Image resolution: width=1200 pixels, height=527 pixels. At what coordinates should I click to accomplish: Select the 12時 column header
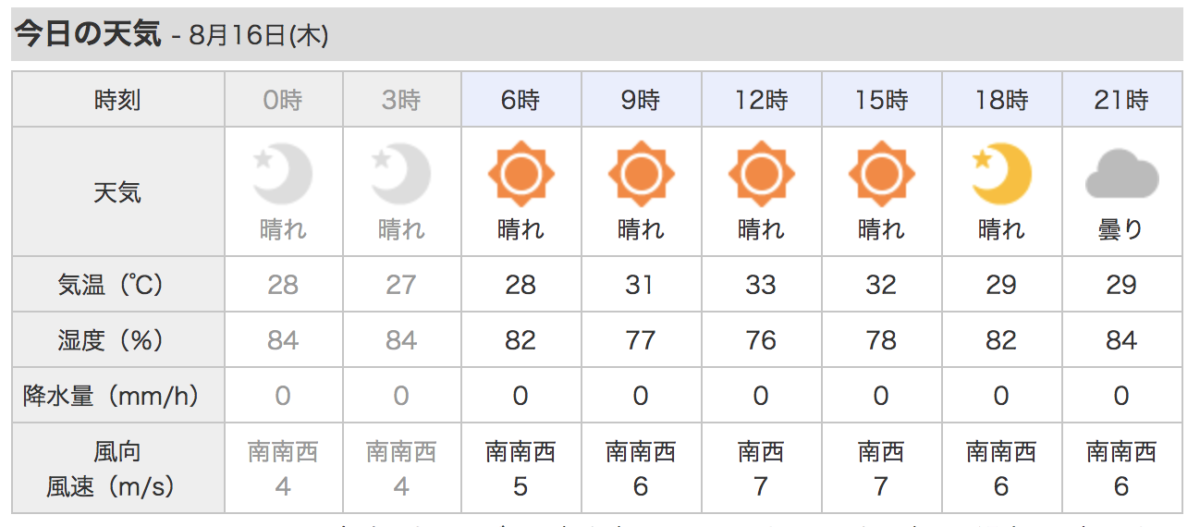point(761,100)
